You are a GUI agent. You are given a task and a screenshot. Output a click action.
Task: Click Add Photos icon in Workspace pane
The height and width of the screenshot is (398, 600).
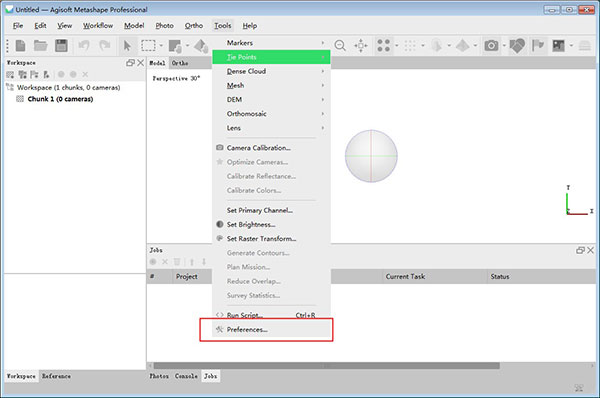[x=22, y=74]
